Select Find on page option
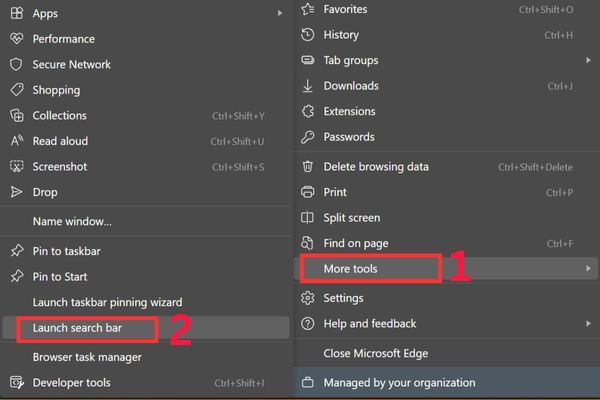The image size is (600, 400). pos(356,243)
